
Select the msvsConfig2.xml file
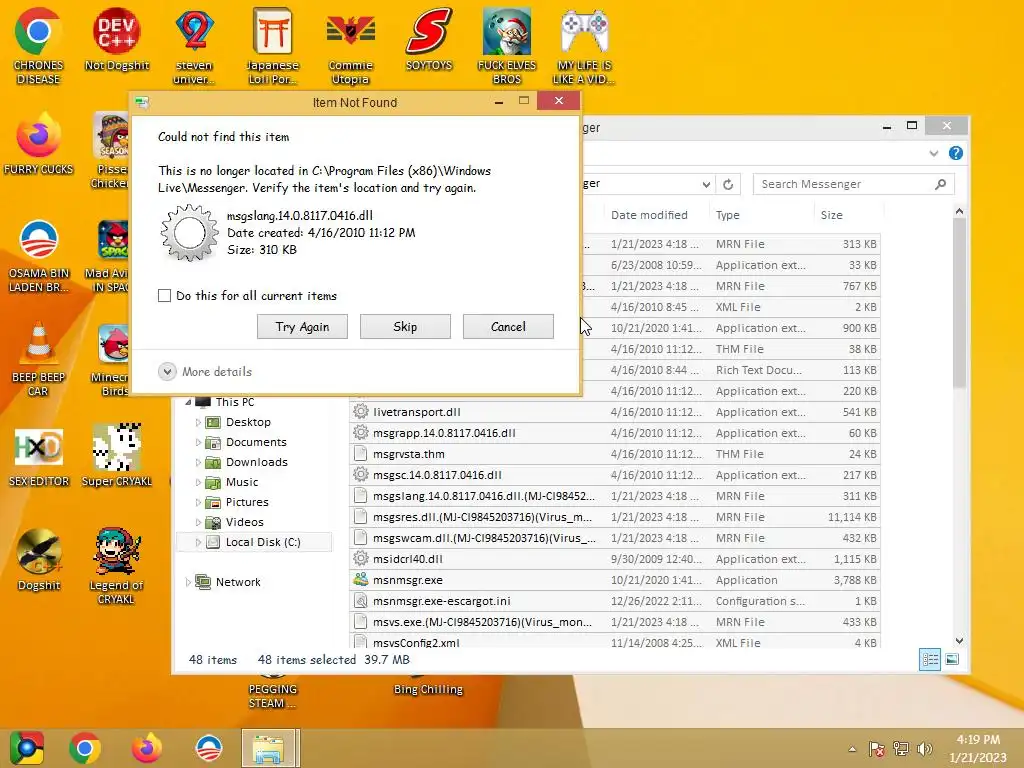615,641
